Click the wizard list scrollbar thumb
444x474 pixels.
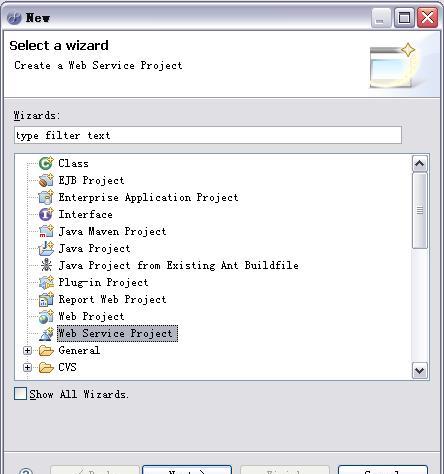click(420, 211)
